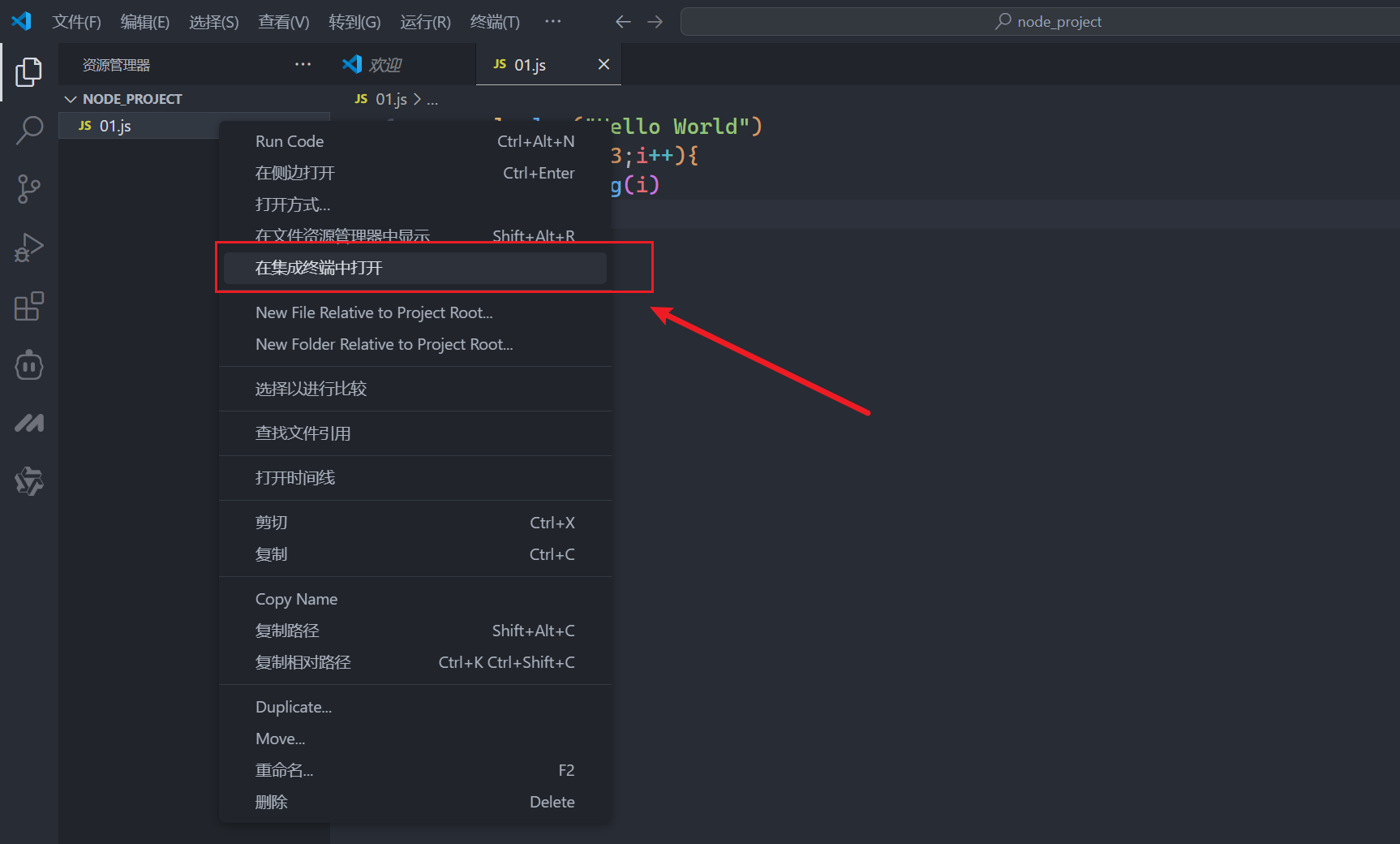Image resolution: width=1400 pixels, height=844 pixels.
Task: Click the breadcrumb ellipsis after 01.js
Action: click(x=432, y=100)
